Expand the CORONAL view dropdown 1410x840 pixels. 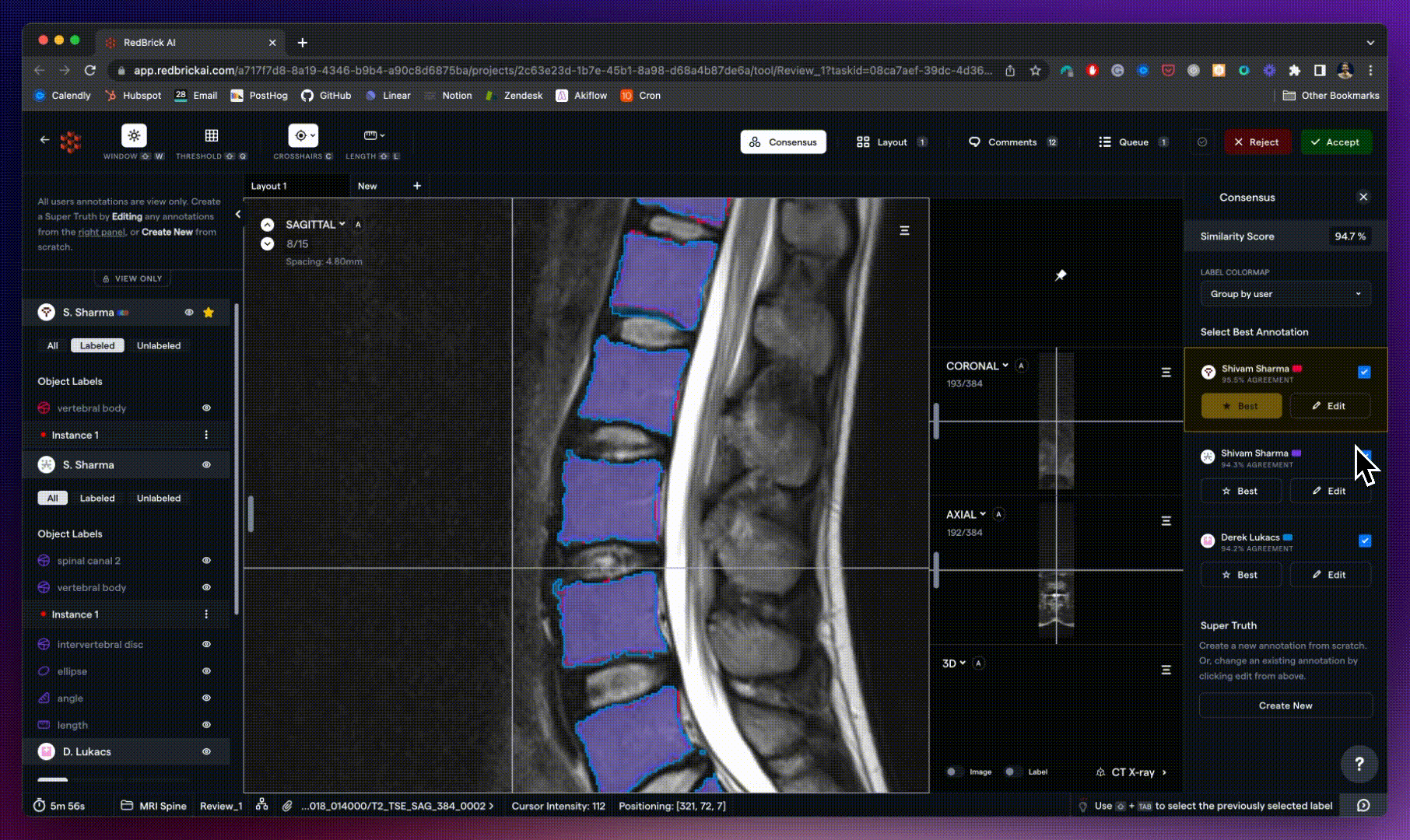click(x=977, y=366)
